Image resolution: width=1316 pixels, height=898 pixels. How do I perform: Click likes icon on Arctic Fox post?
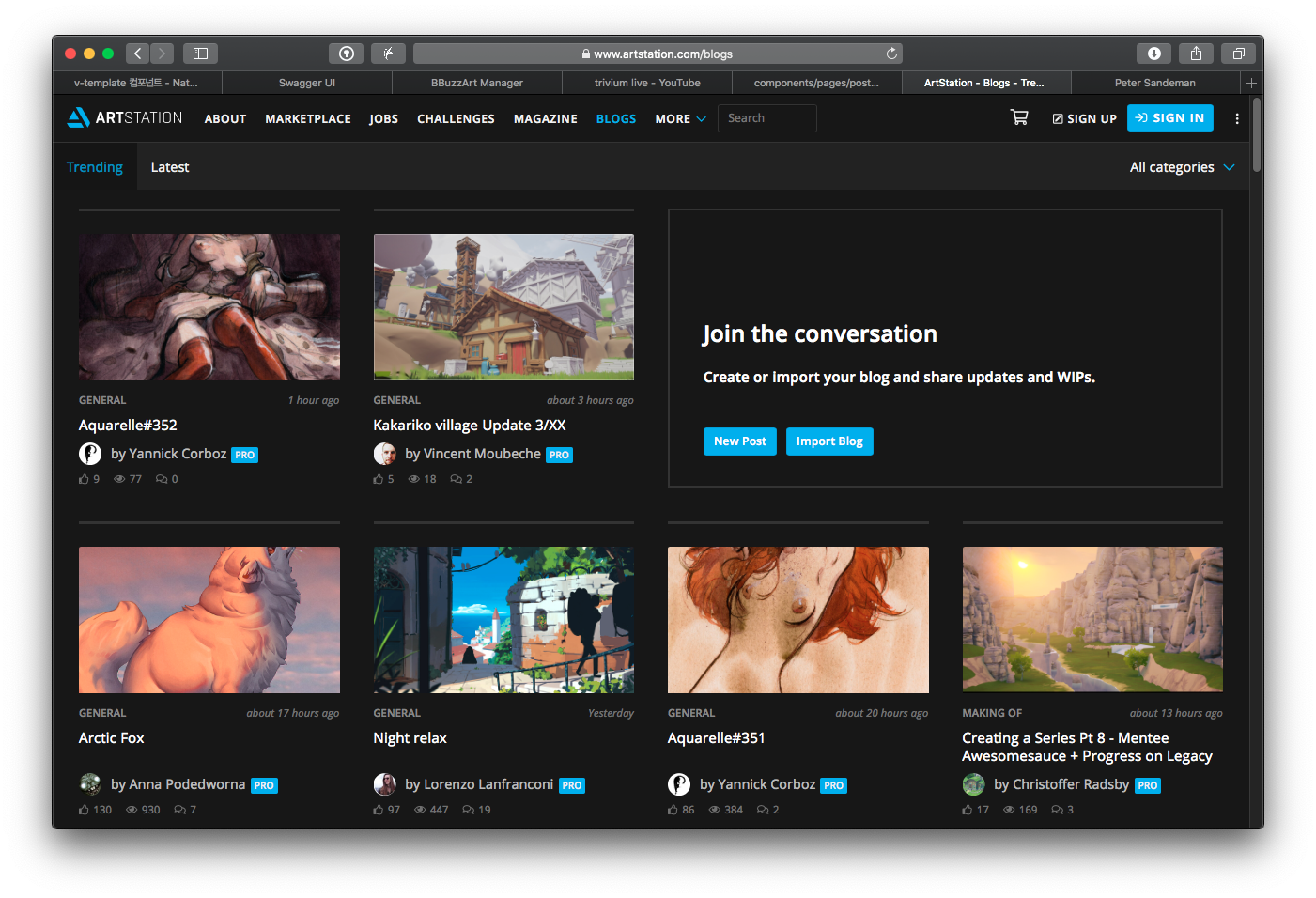click(84, 810)
